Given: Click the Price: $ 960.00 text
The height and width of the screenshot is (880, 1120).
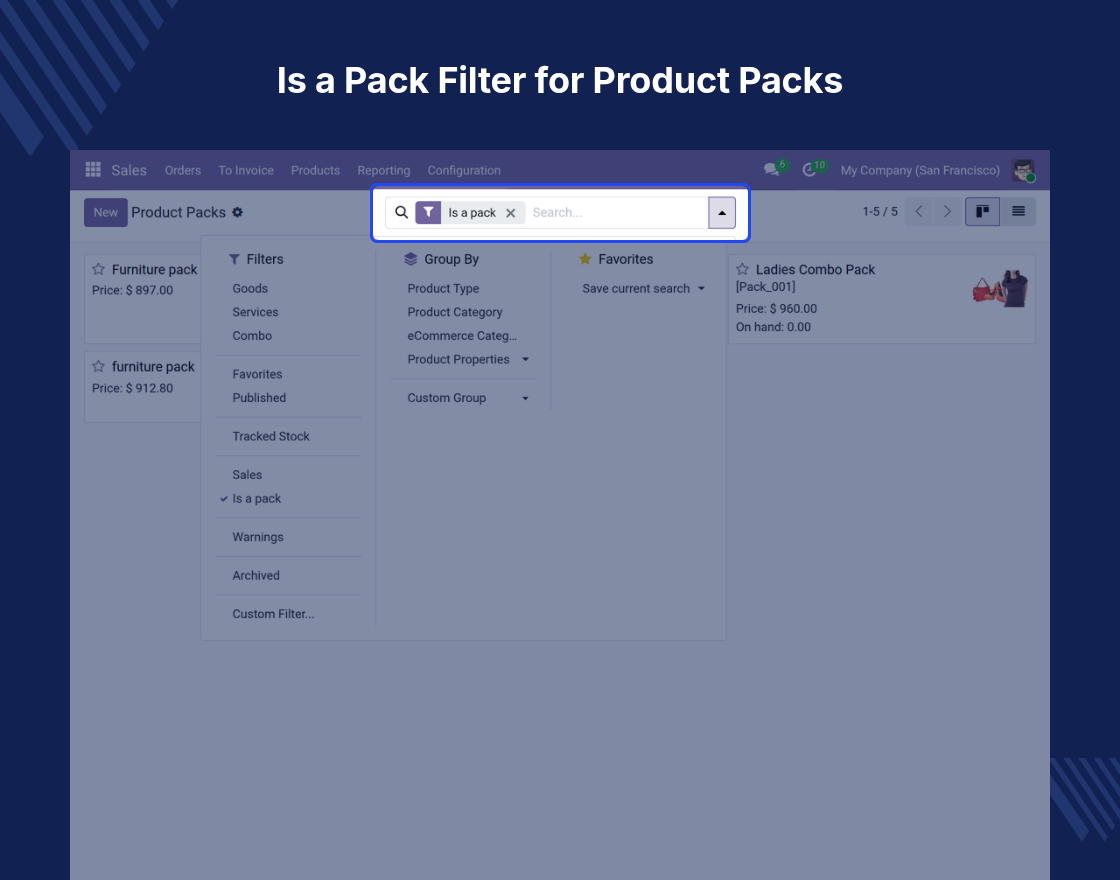Looking at the screenshot, I should (x=776, y=309).
